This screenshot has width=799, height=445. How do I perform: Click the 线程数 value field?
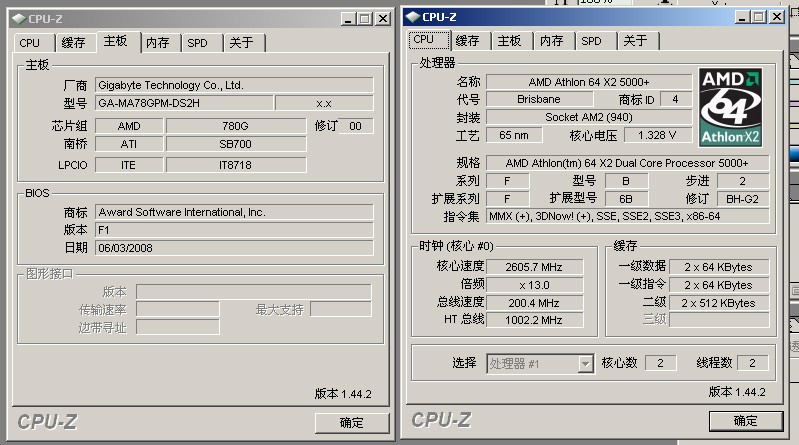[x=753, y=363]
